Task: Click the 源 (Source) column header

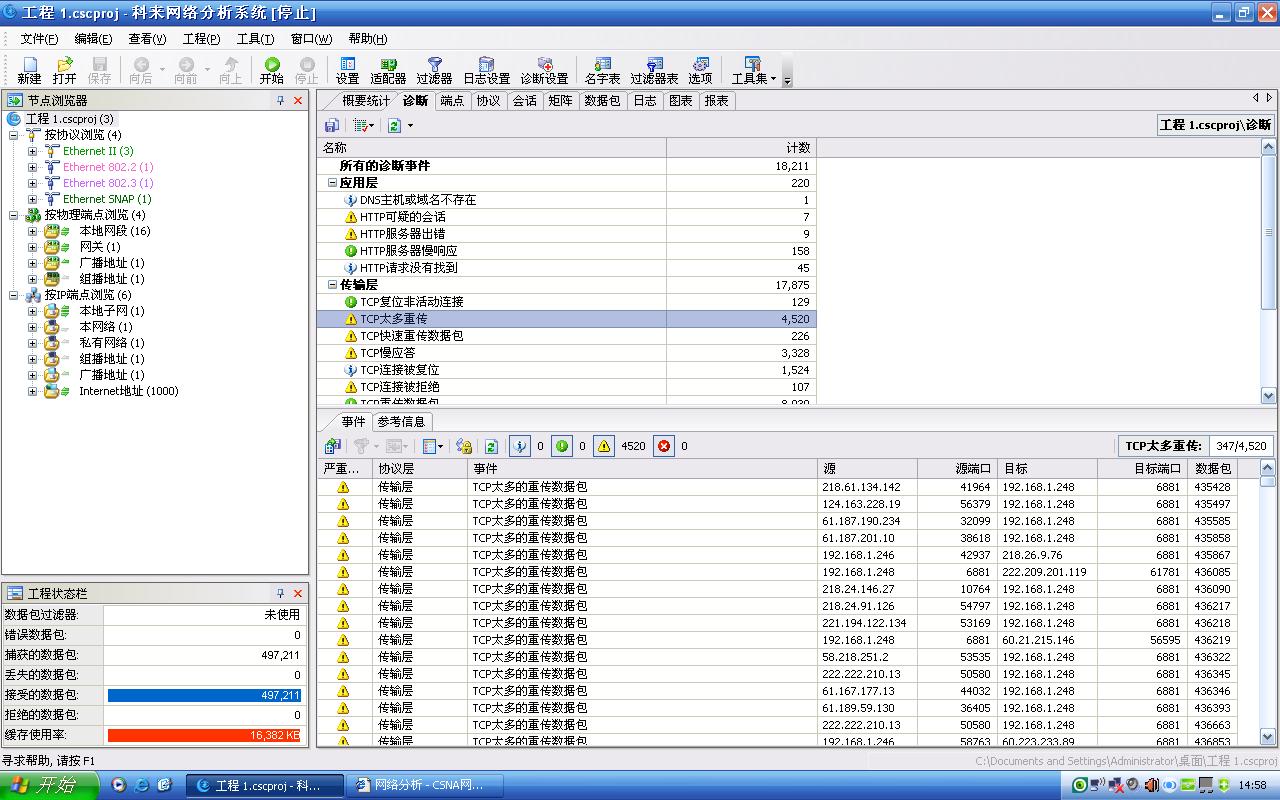Action: (x=866, y=468)
